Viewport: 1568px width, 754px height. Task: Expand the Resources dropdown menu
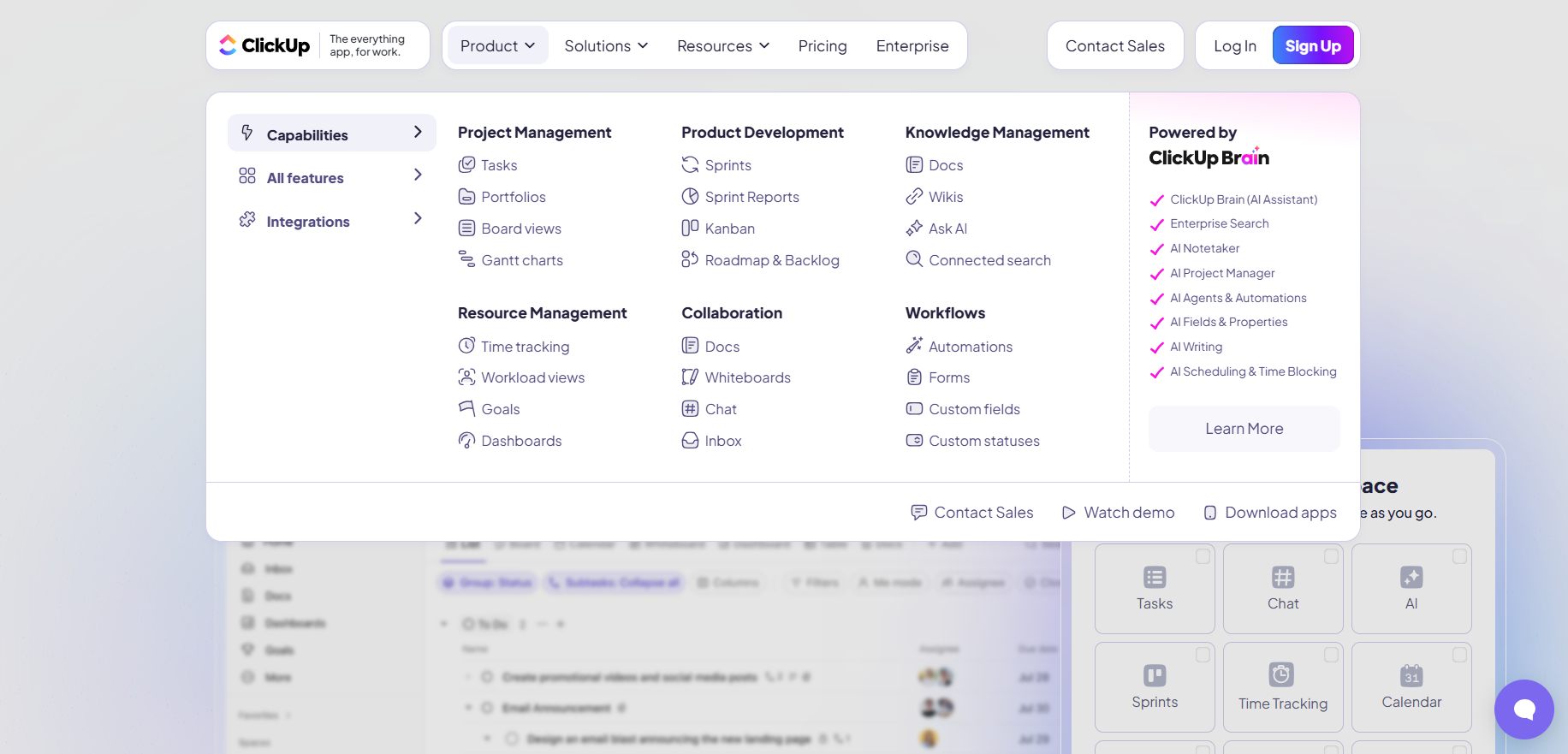[x=723, y=46]
